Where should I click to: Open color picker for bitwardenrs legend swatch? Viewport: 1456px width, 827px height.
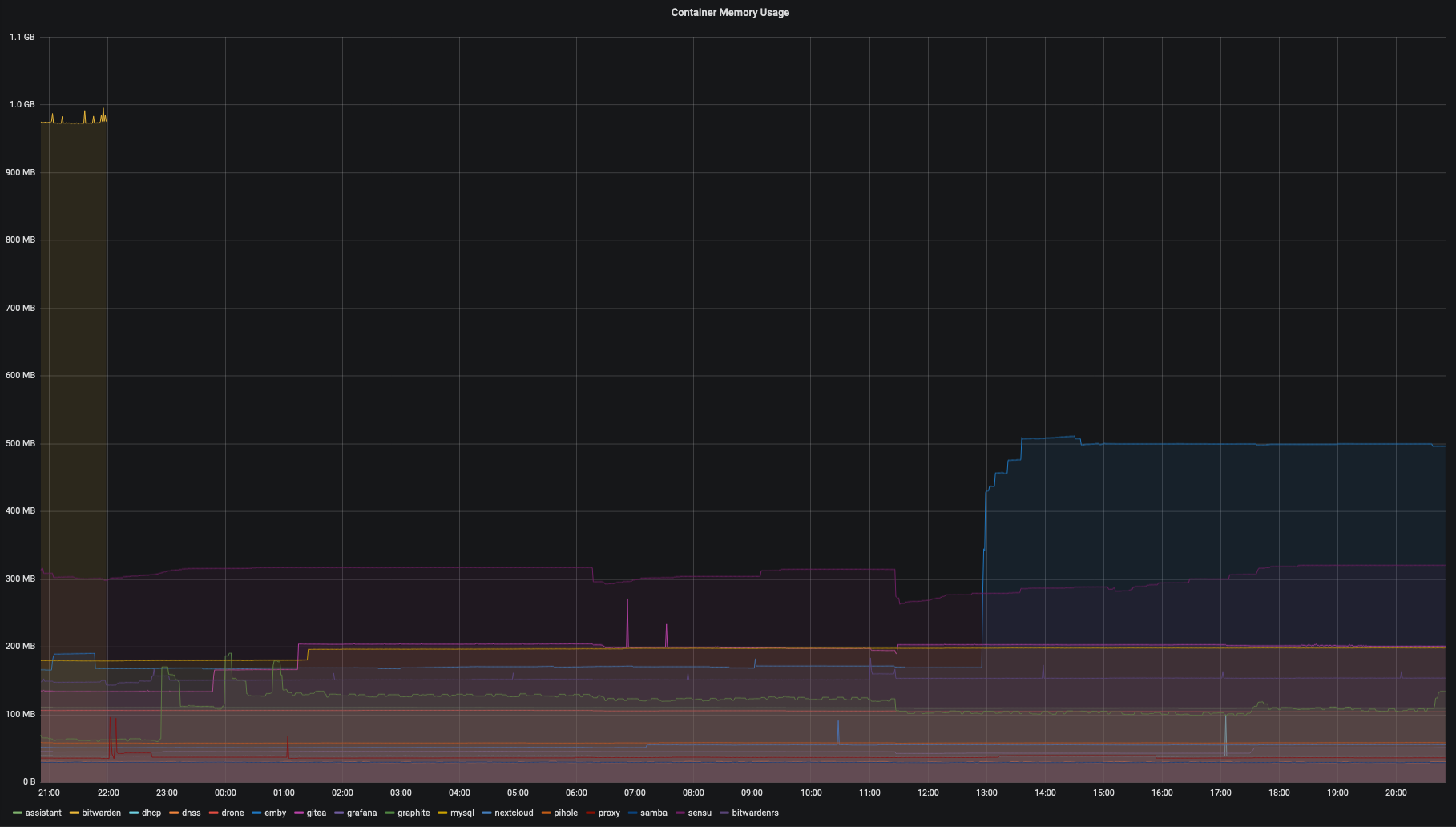(x=724, y=813)
